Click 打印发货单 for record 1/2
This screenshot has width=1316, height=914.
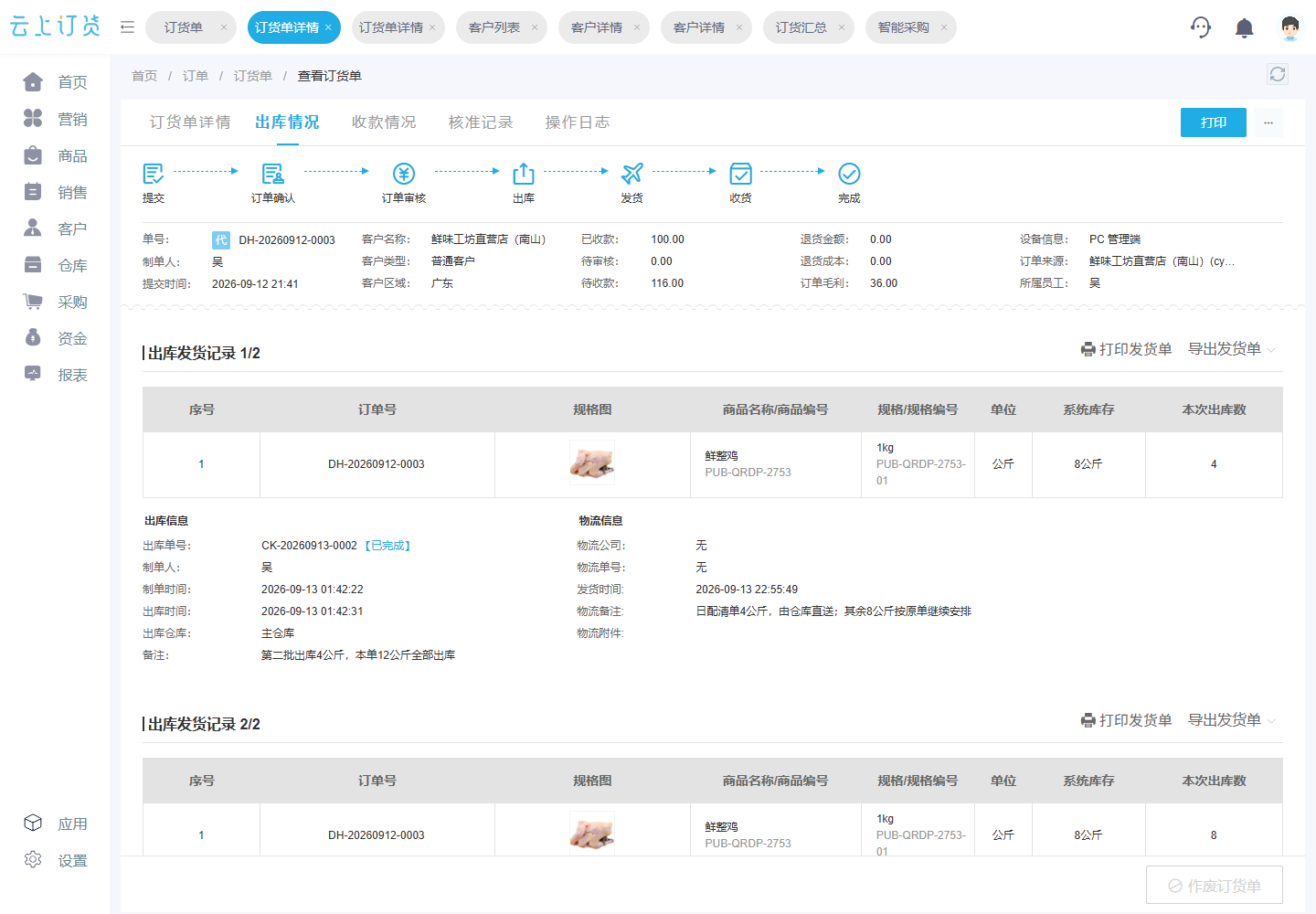pos(1126,349)
